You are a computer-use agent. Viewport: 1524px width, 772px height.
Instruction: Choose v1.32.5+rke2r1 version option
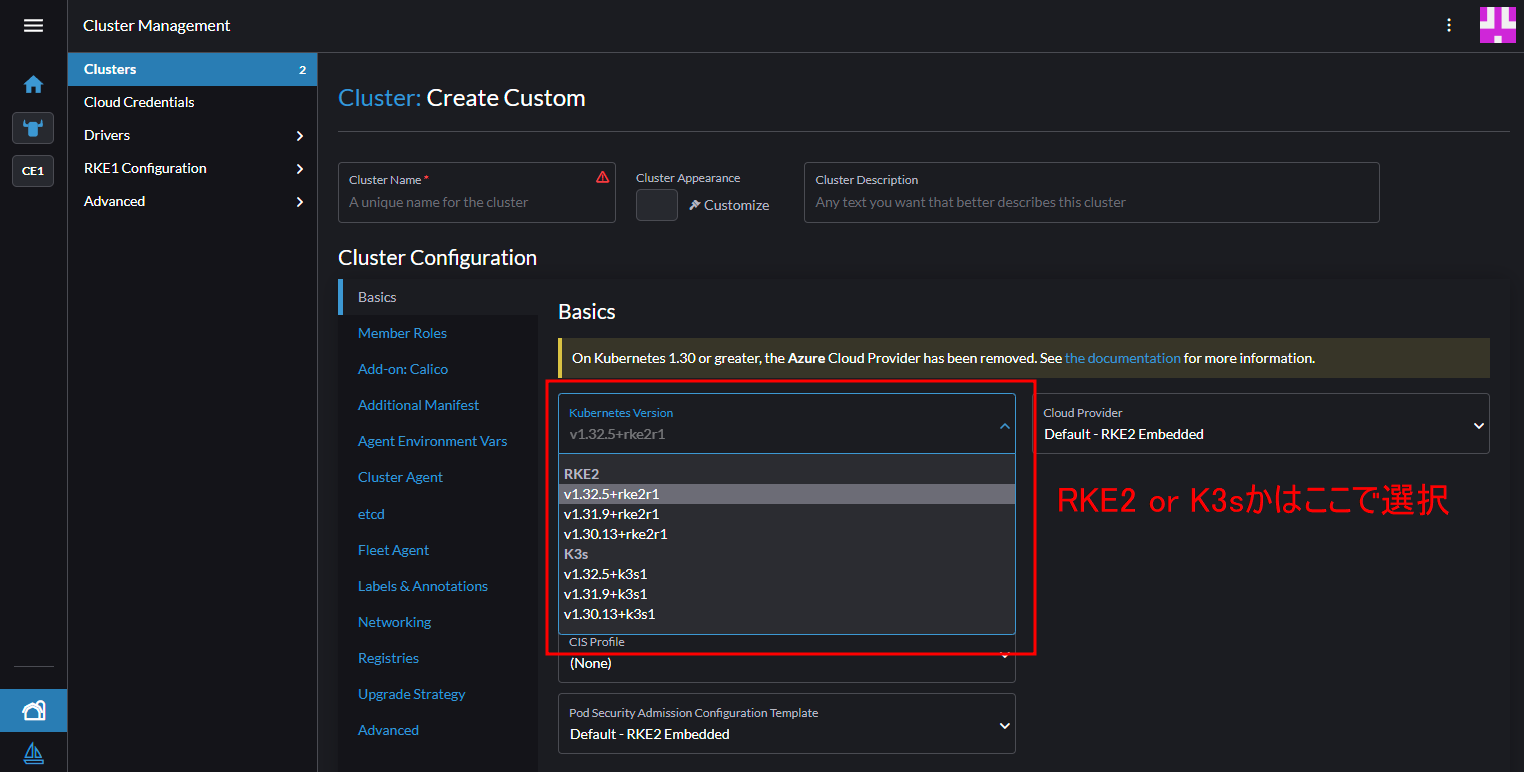point(787,494)
